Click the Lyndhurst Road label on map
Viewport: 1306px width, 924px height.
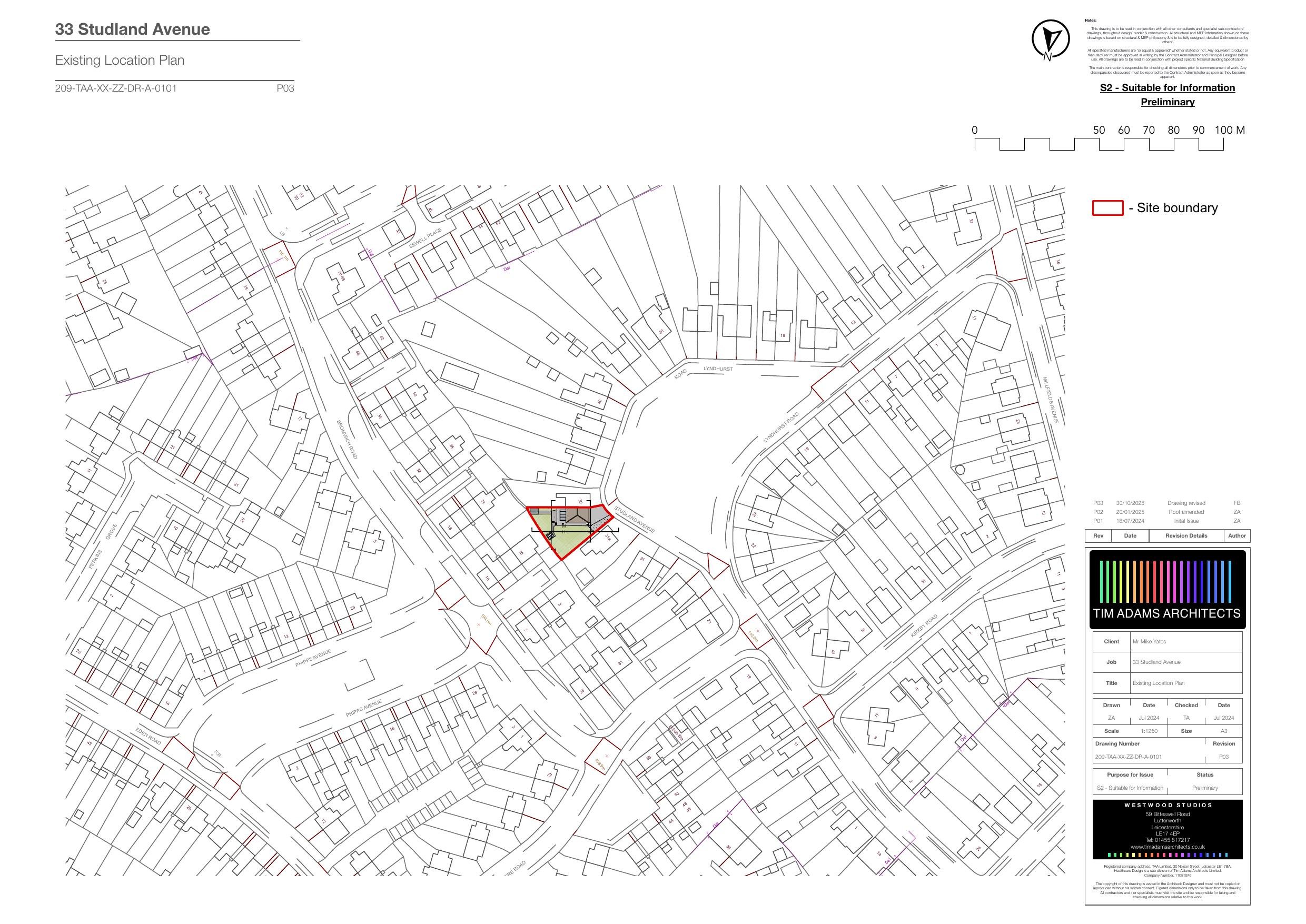[781, 428]
